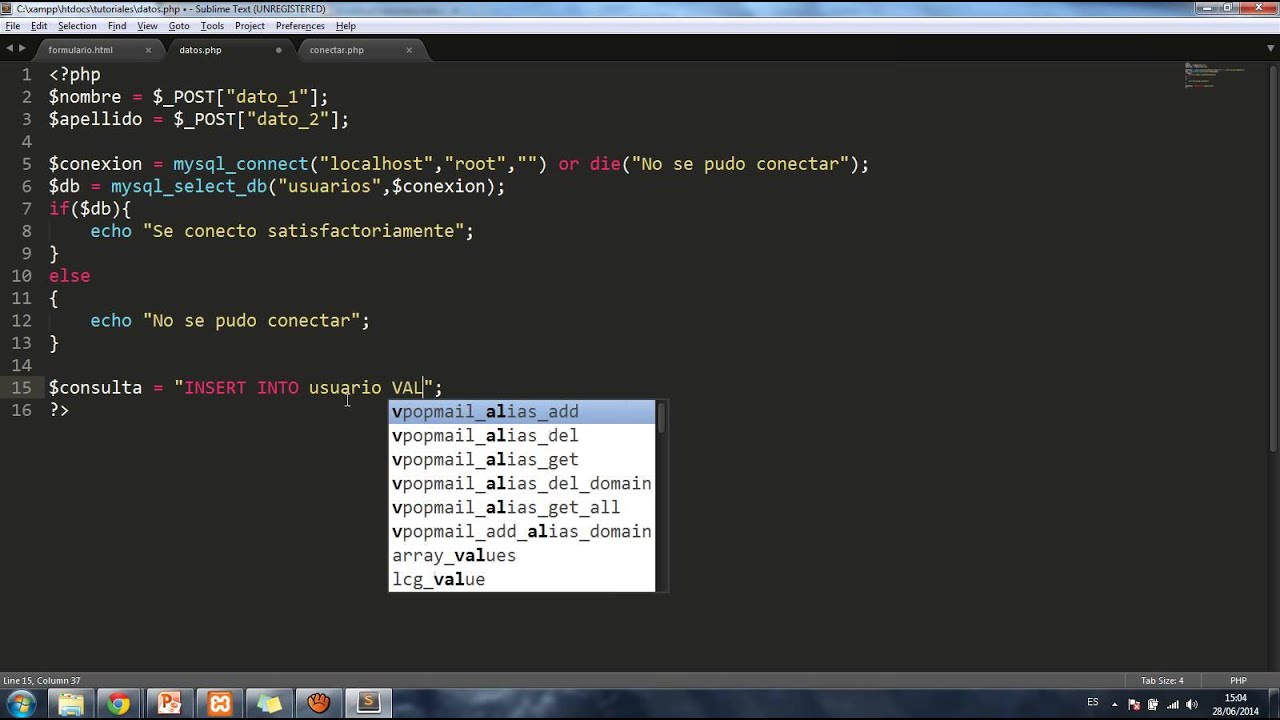Open the Tab Size: 4 selector
The height and width of the screenshot is (720, 1280).
click(1162, 681)
